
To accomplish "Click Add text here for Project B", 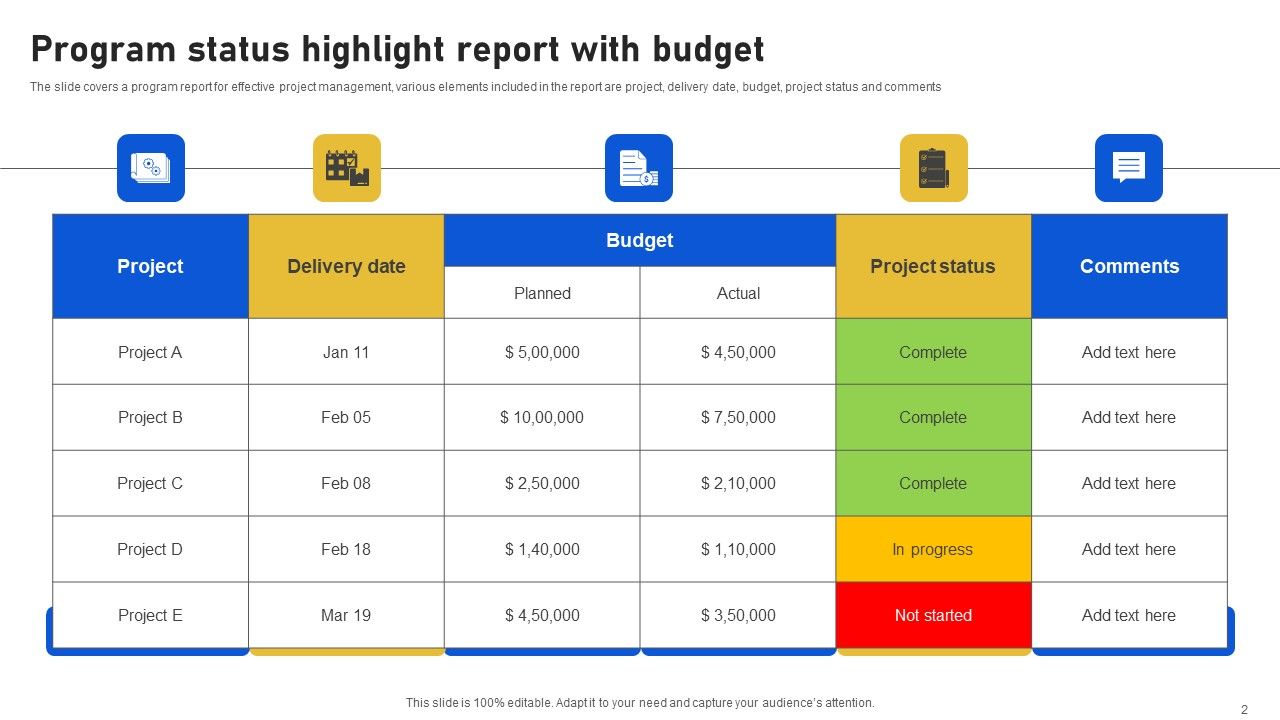I will 1129,417.
